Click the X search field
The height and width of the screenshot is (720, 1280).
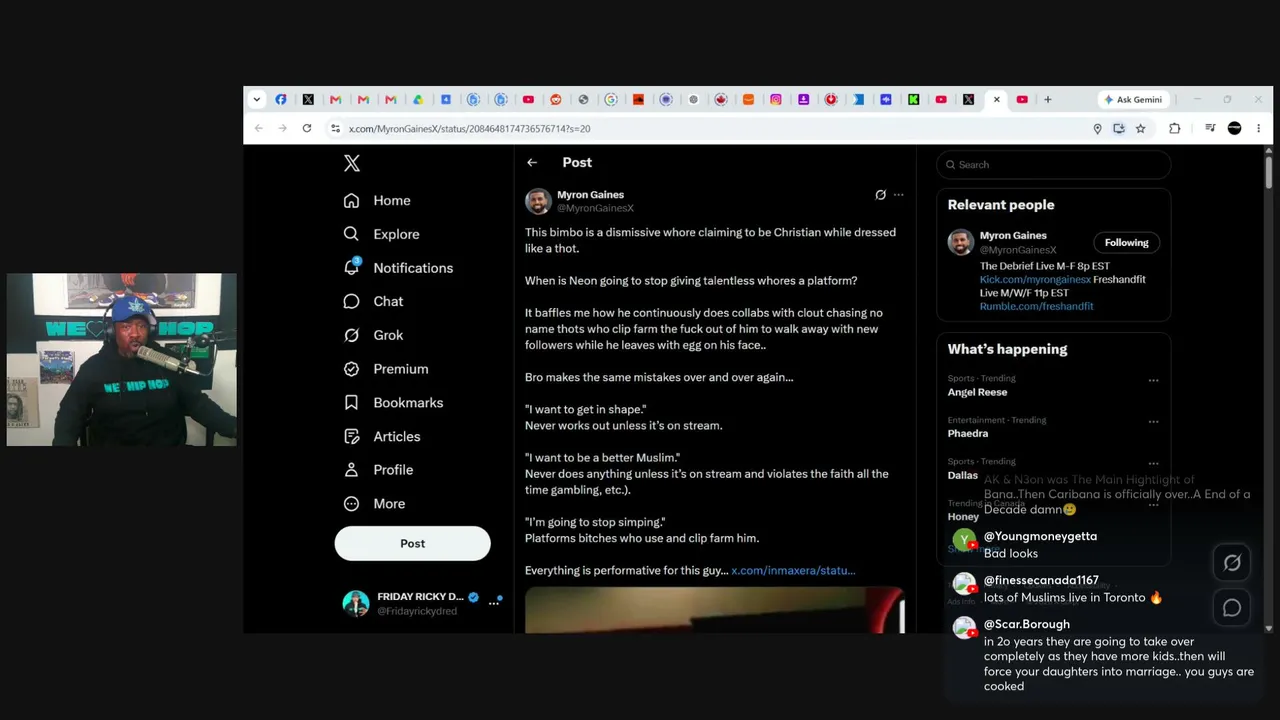click(1054, 164)
